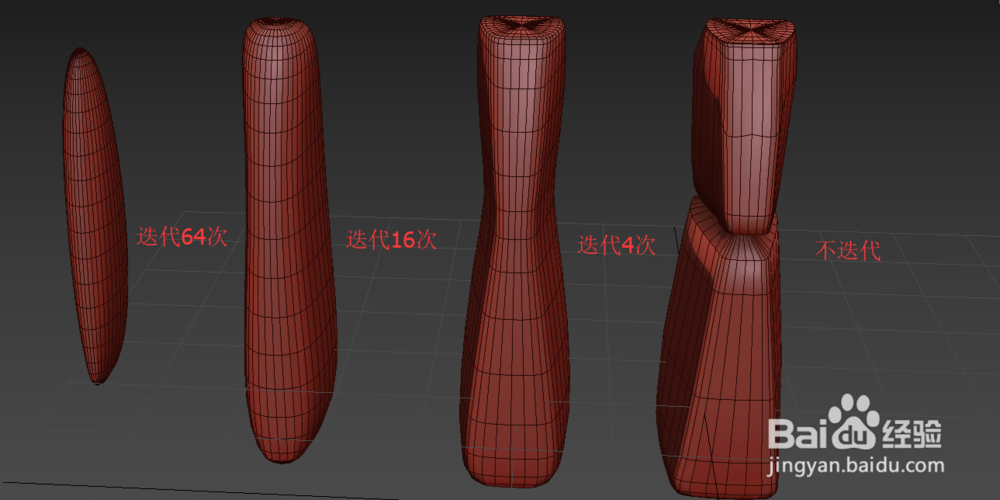Select the mesh left of label 迭代16次

[290, 239]
